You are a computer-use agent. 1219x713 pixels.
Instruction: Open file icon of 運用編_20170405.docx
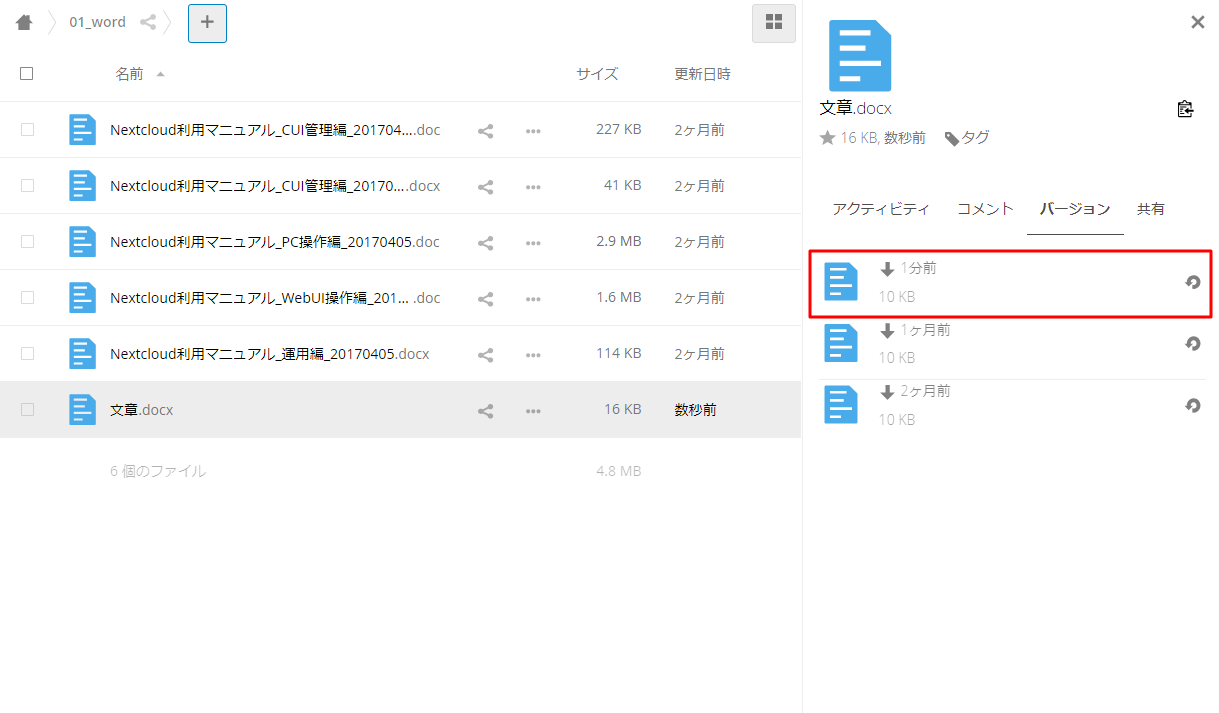pos(82,354)
